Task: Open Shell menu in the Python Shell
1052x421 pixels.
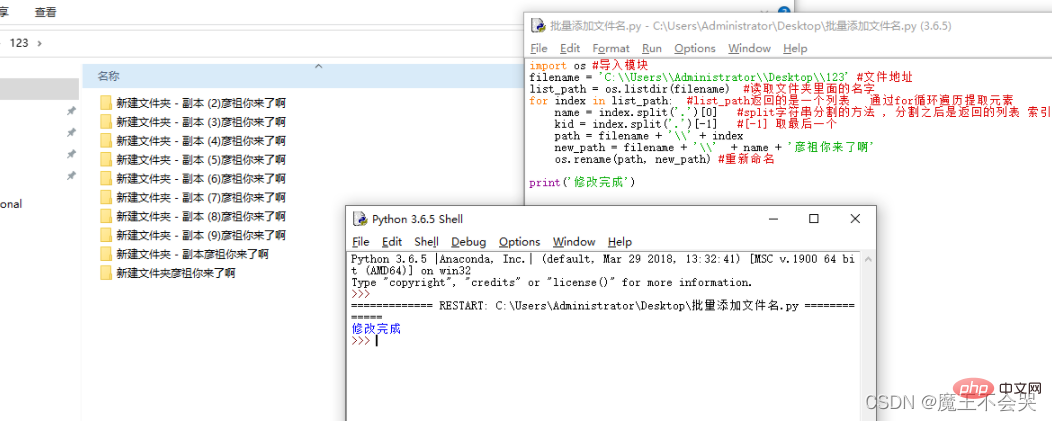Action: pyautogui.click(x=426, y=242)
